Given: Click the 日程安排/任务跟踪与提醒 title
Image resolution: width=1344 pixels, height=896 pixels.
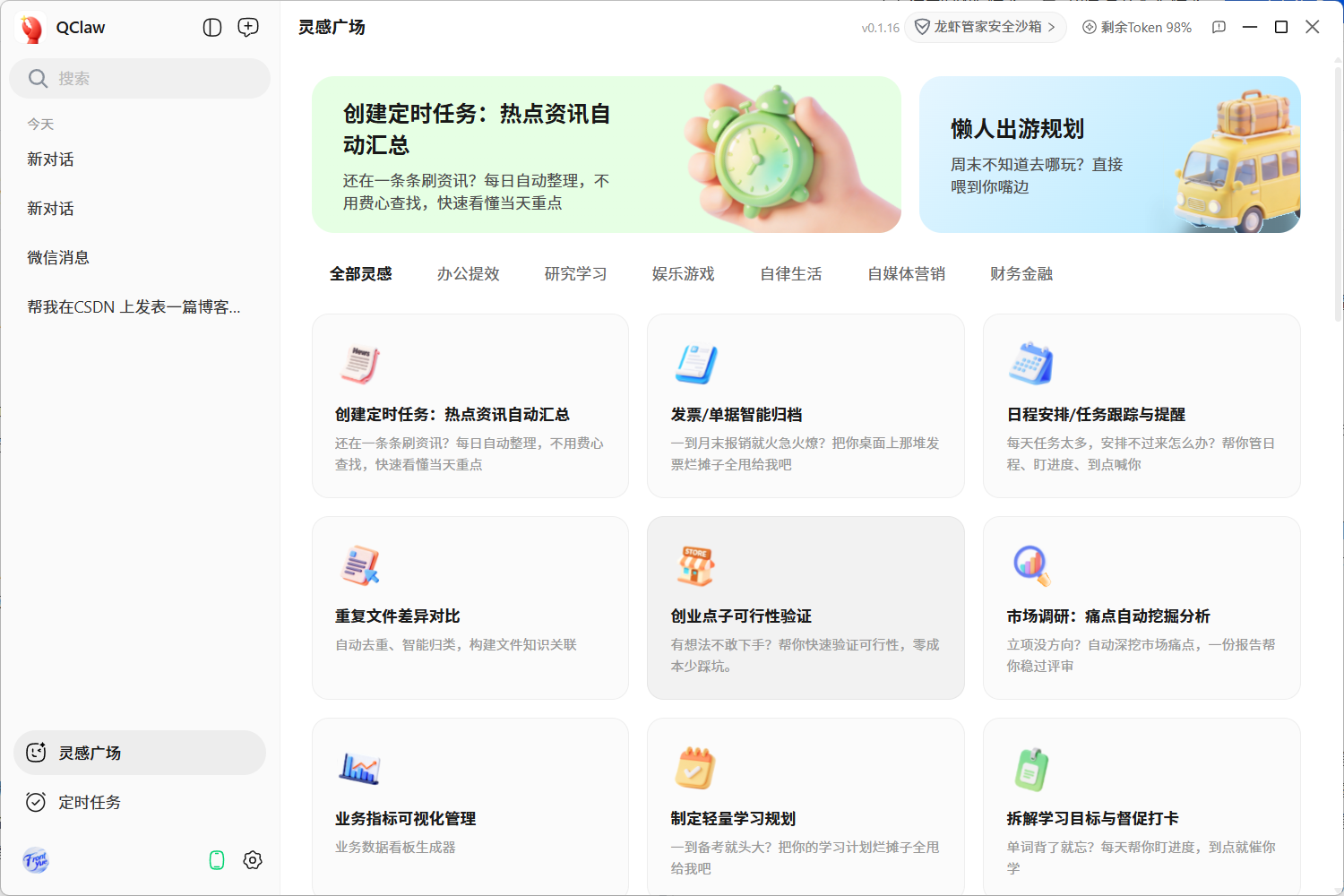Looking at the screenshot, I should (1096, 415).
